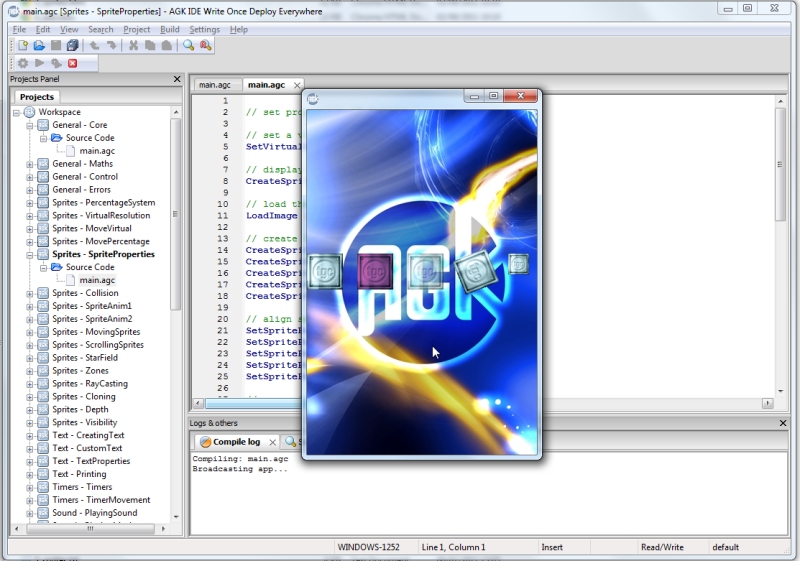Screen dimensions: 800x561
Task: Close the Compile log tab
Action: (273, 442)
